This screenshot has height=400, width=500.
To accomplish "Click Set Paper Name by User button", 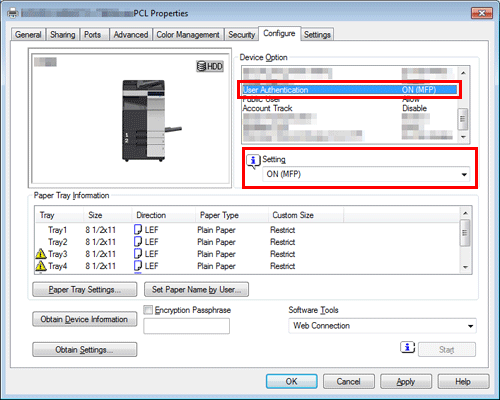I will (x=196, y=289).
